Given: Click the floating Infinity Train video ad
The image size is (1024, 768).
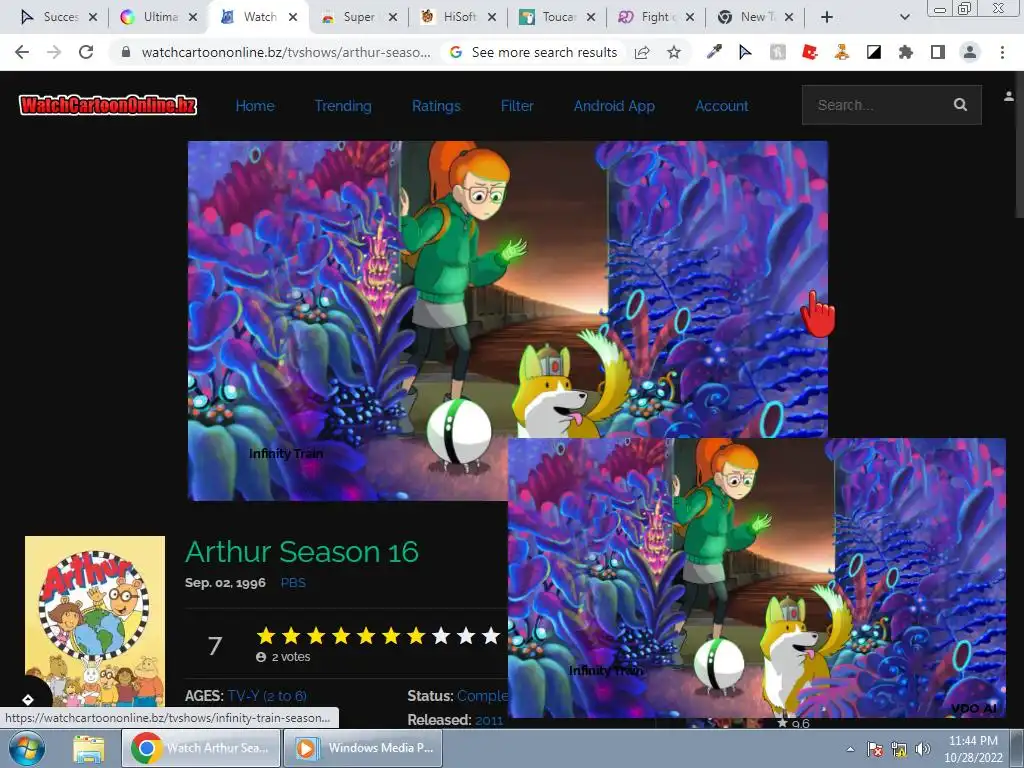Looking at the screenshot, I should click(756, 577).
